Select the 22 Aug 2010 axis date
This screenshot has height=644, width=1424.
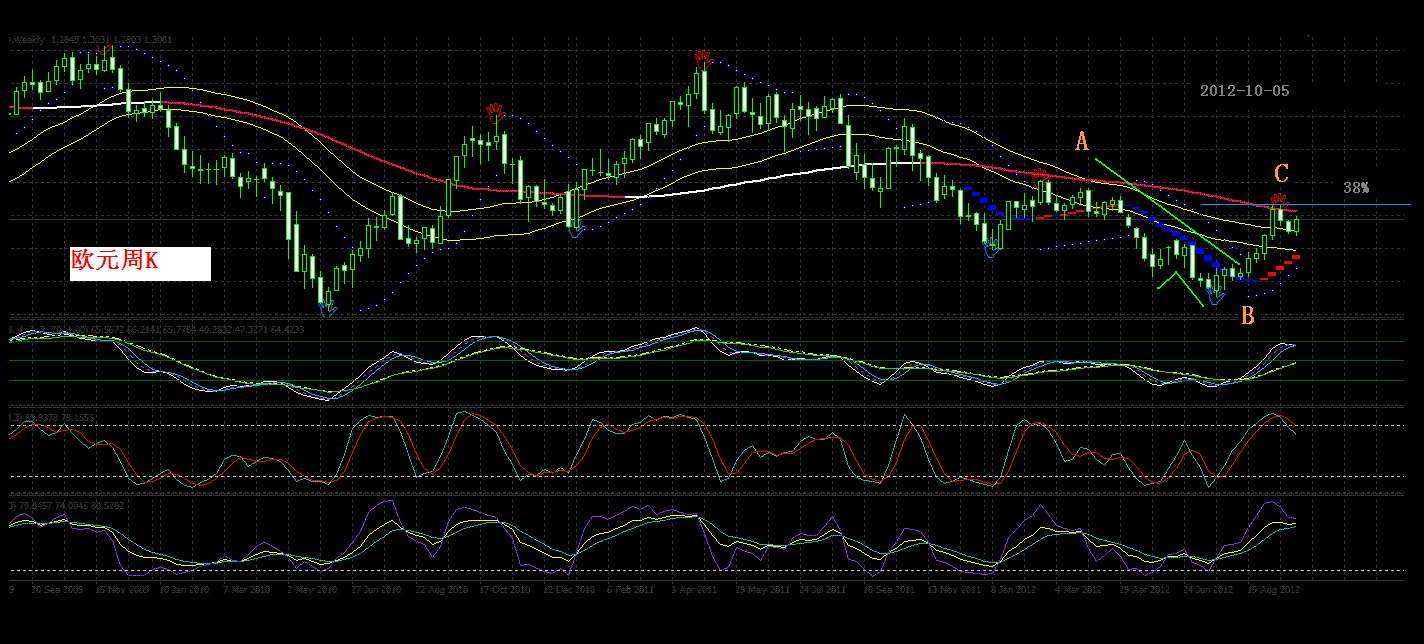[x=441, y=590]
